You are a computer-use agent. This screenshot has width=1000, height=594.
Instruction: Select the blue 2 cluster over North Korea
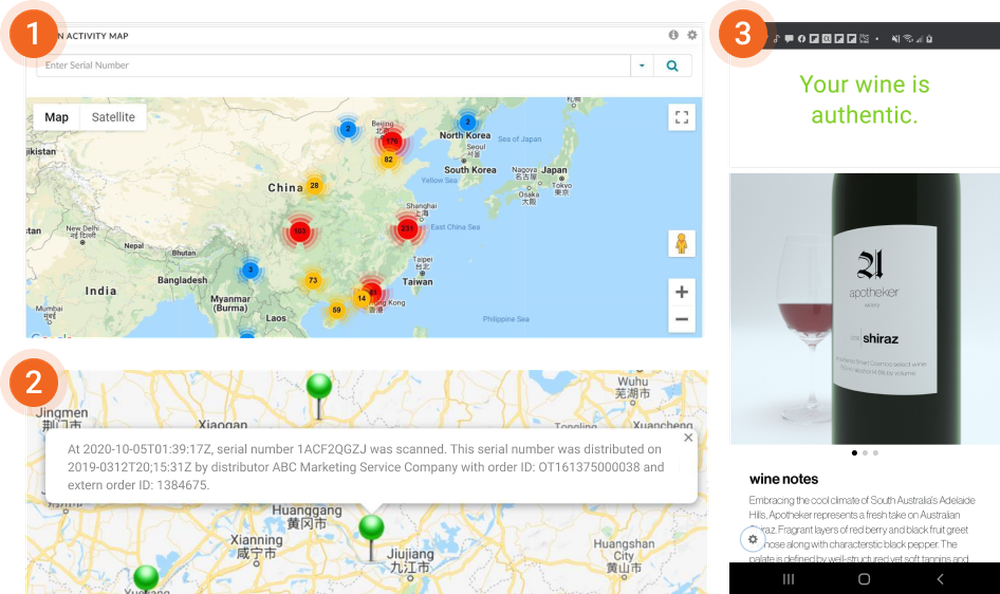tap(467, 122)
